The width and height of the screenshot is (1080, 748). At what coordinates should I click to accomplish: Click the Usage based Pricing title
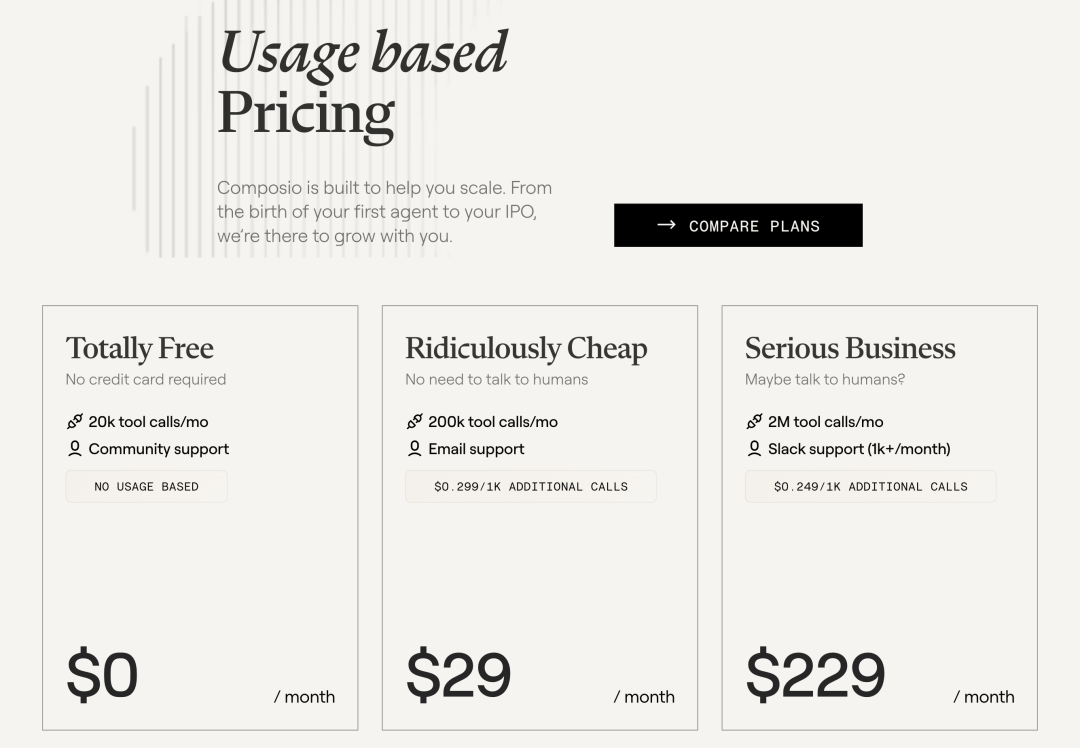pos(363,84)
